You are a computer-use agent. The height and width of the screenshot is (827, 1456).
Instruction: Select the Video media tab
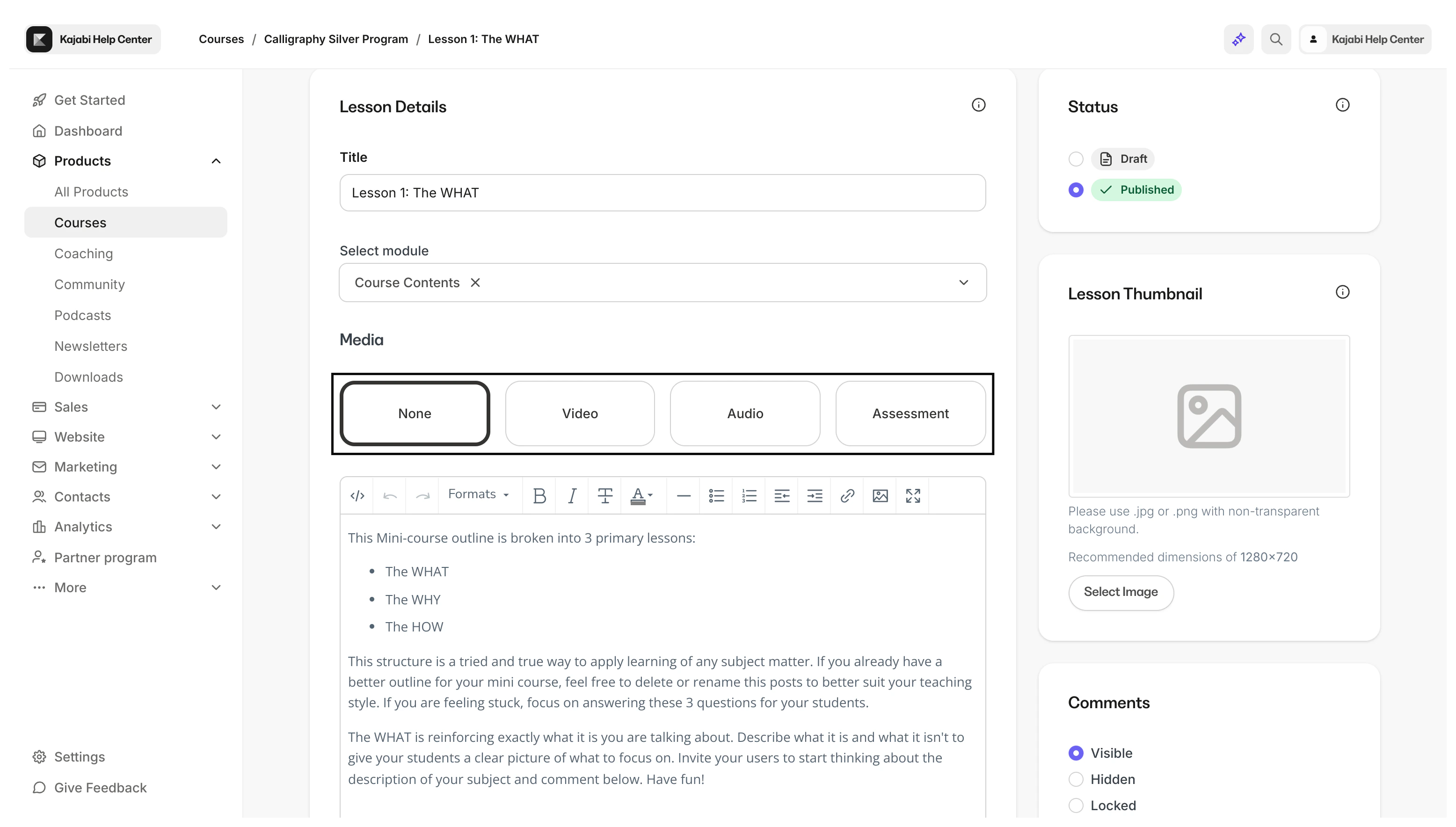(579, 413)
